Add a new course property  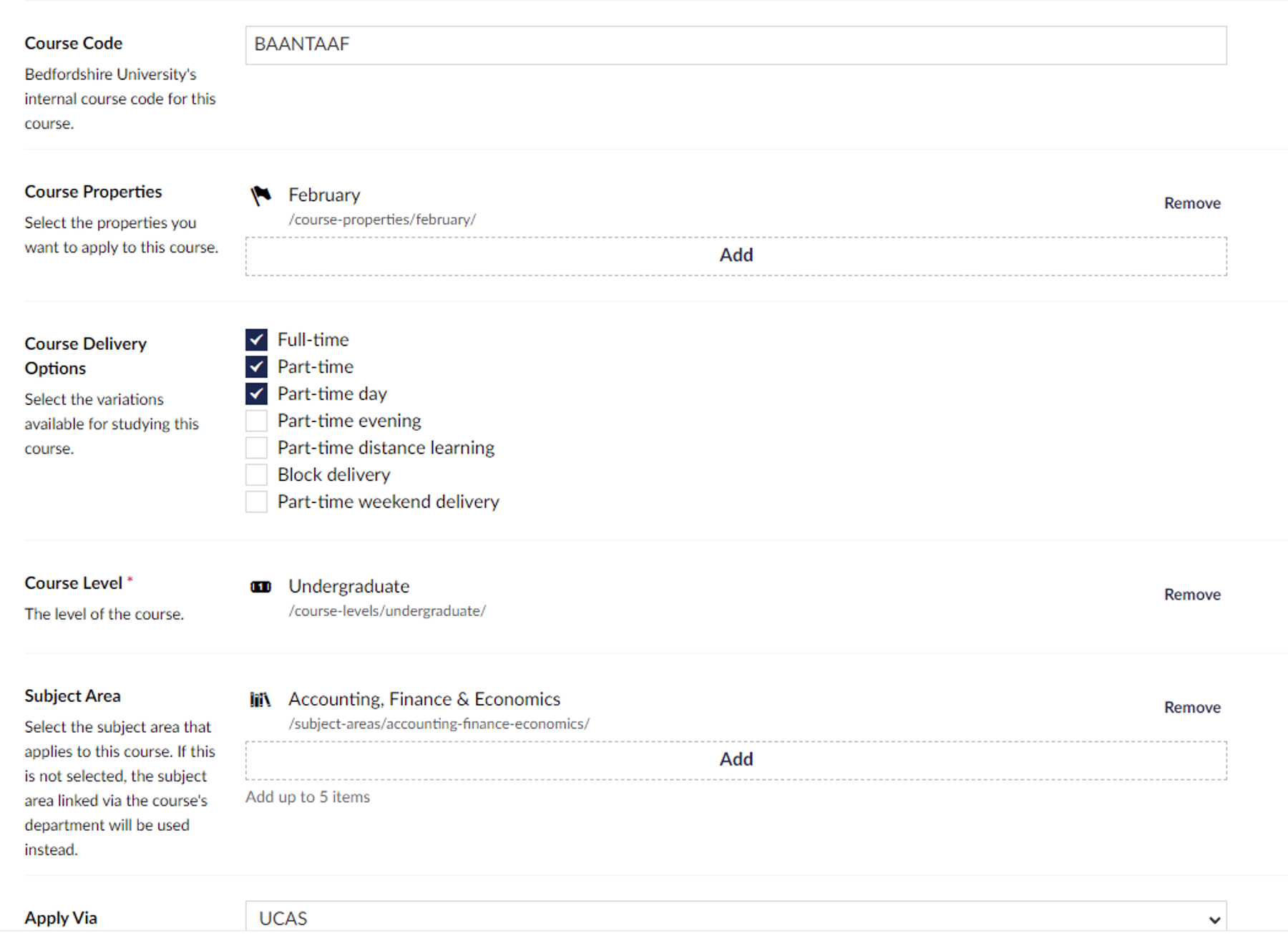tap(736, 255)
